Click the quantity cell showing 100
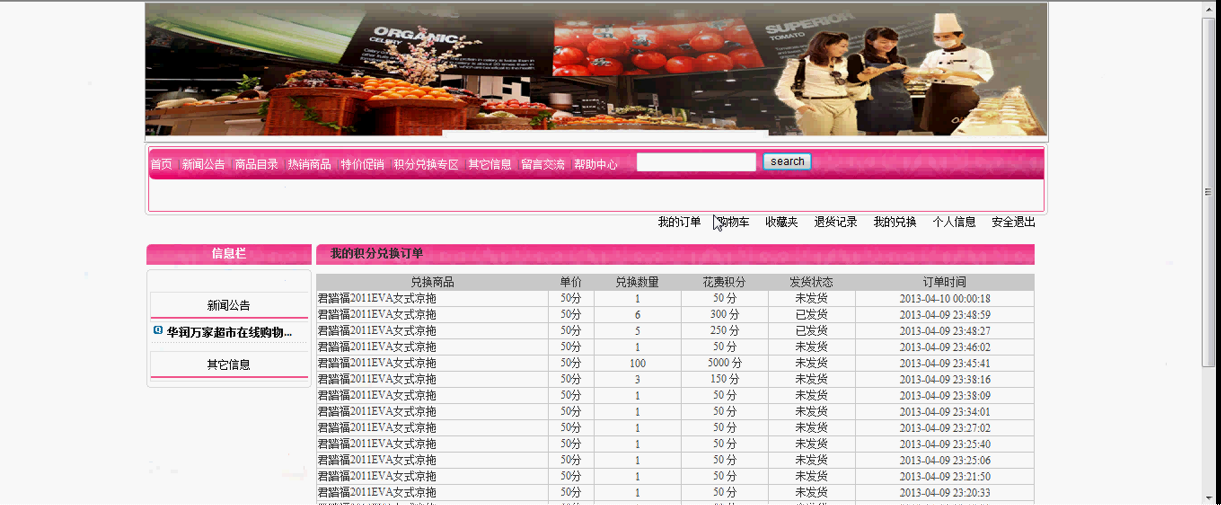This screenshot has width=1221, height=505. pyautogui.click(x=637, y=363)
